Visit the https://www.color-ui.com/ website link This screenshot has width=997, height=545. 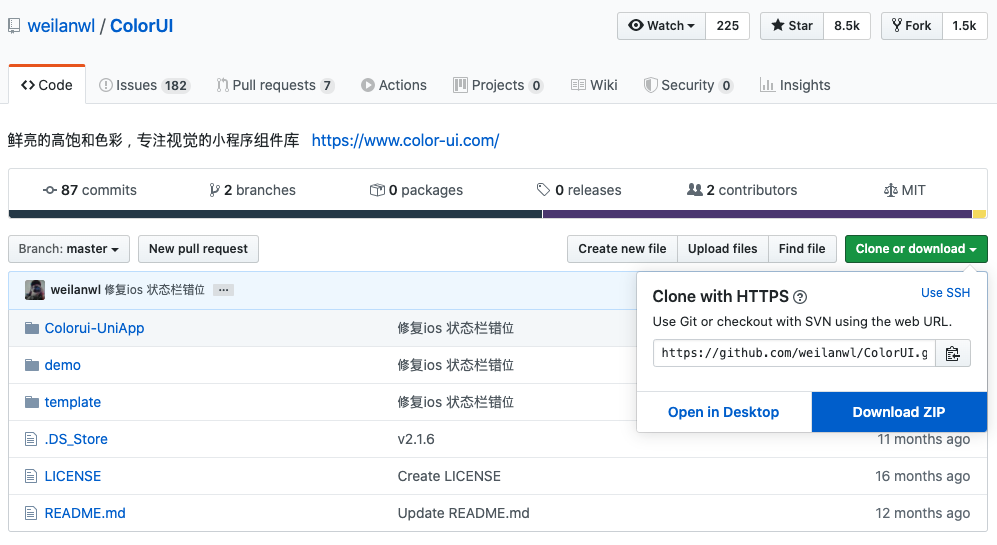405,141
